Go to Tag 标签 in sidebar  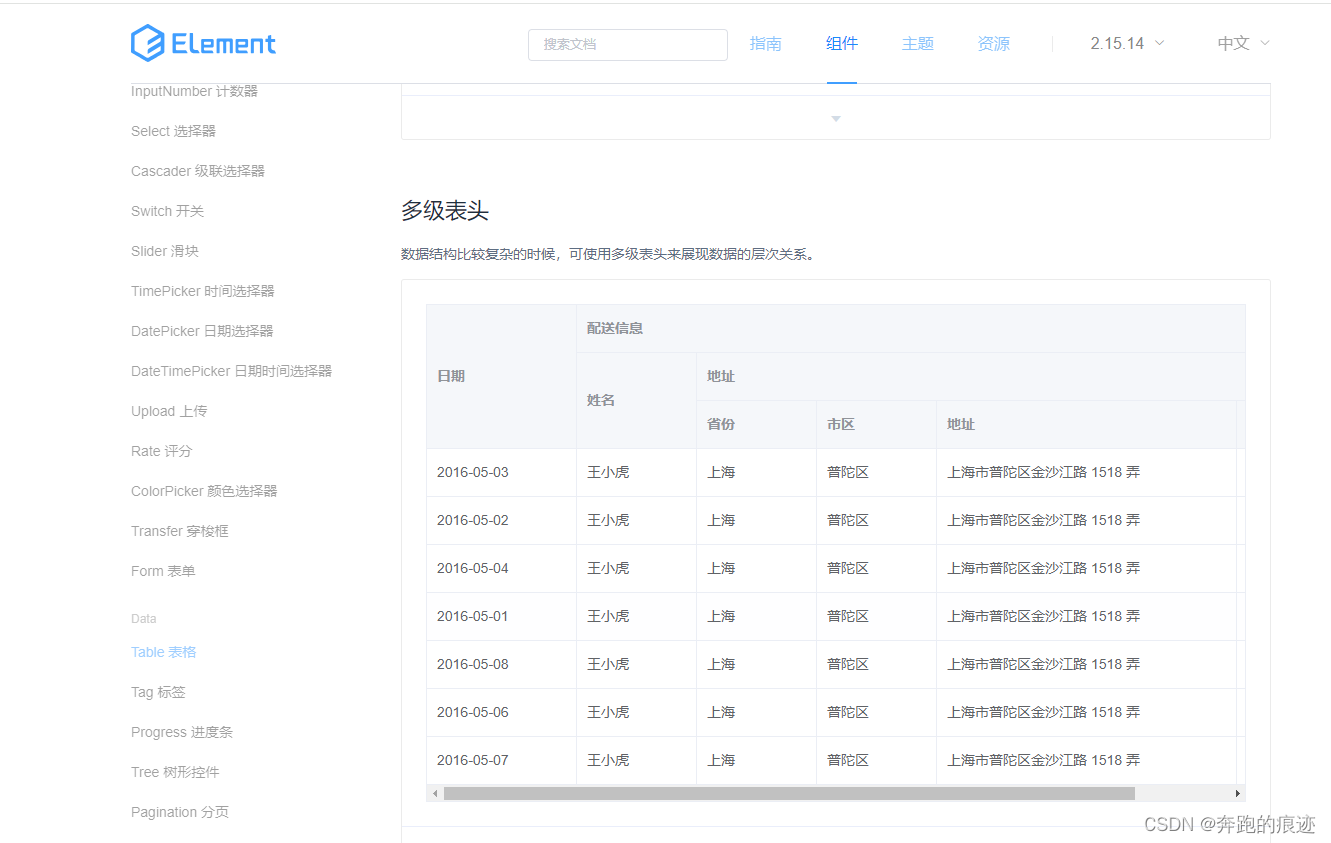[x=158, y=692]
